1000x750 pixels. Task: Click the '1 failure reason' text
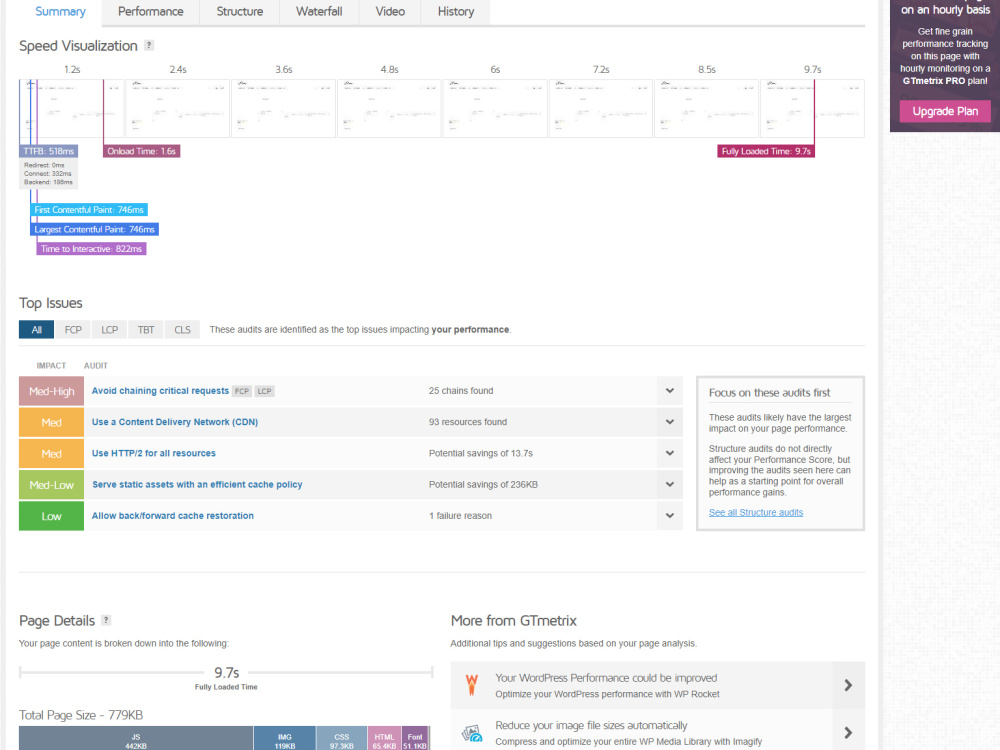coord(460,515)
